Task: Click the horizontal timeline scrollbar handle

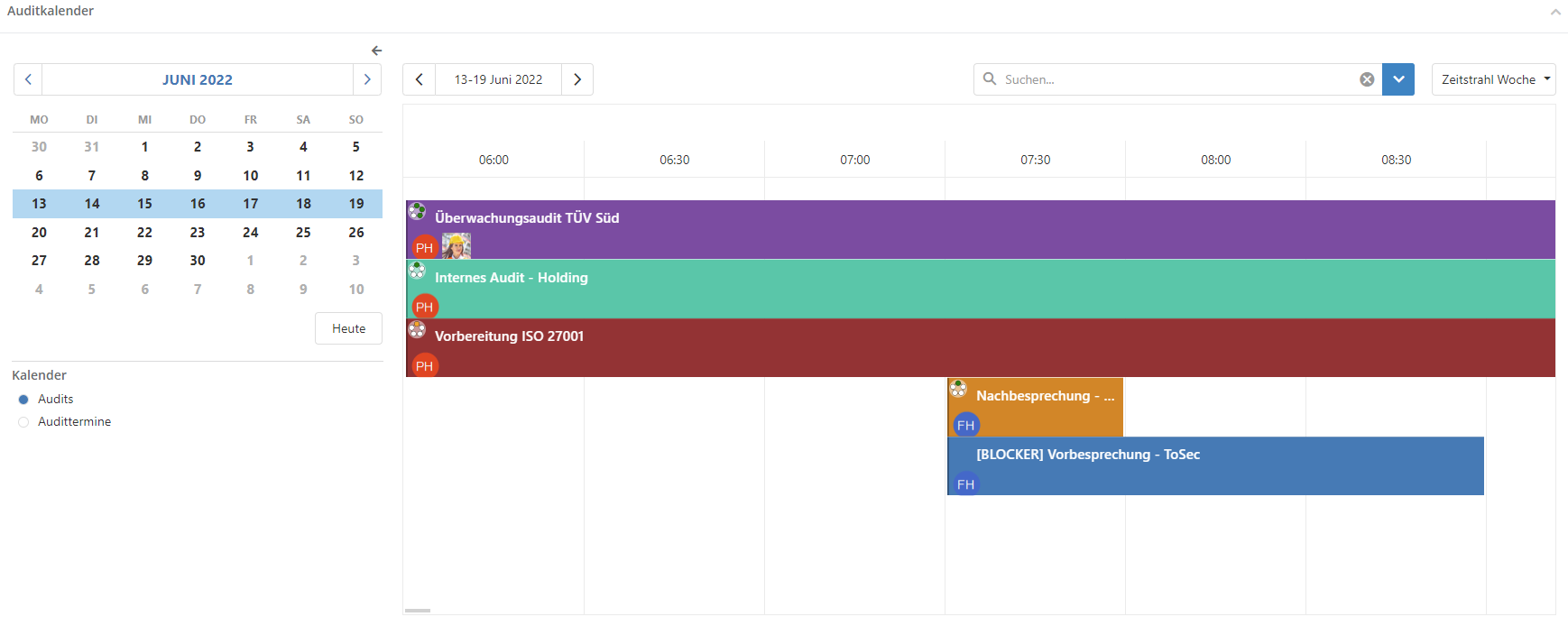Action: [418, 611]
